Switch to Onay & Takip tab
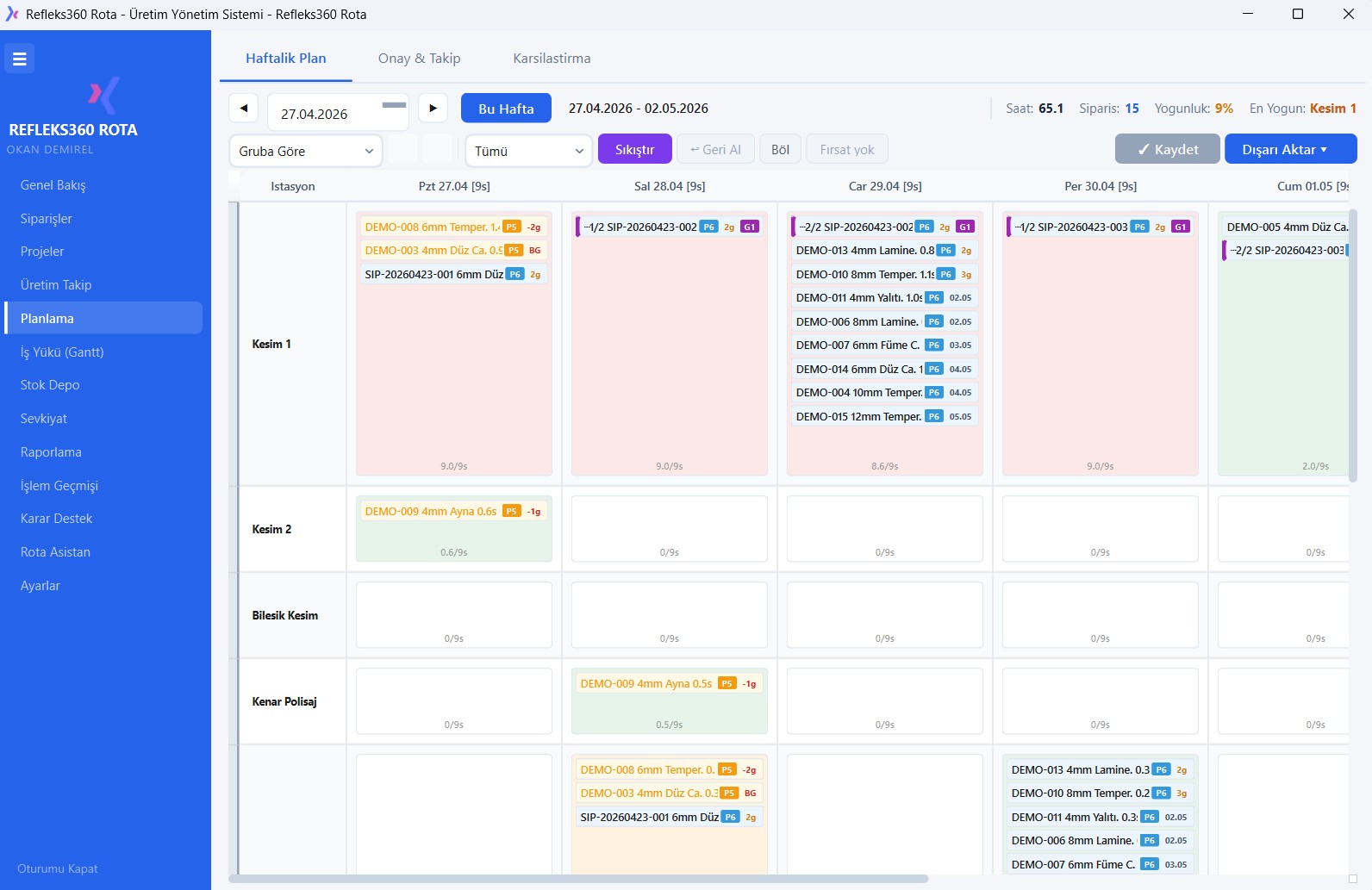This screenshot has width=1372, height=890. click(x=419, y=59)
